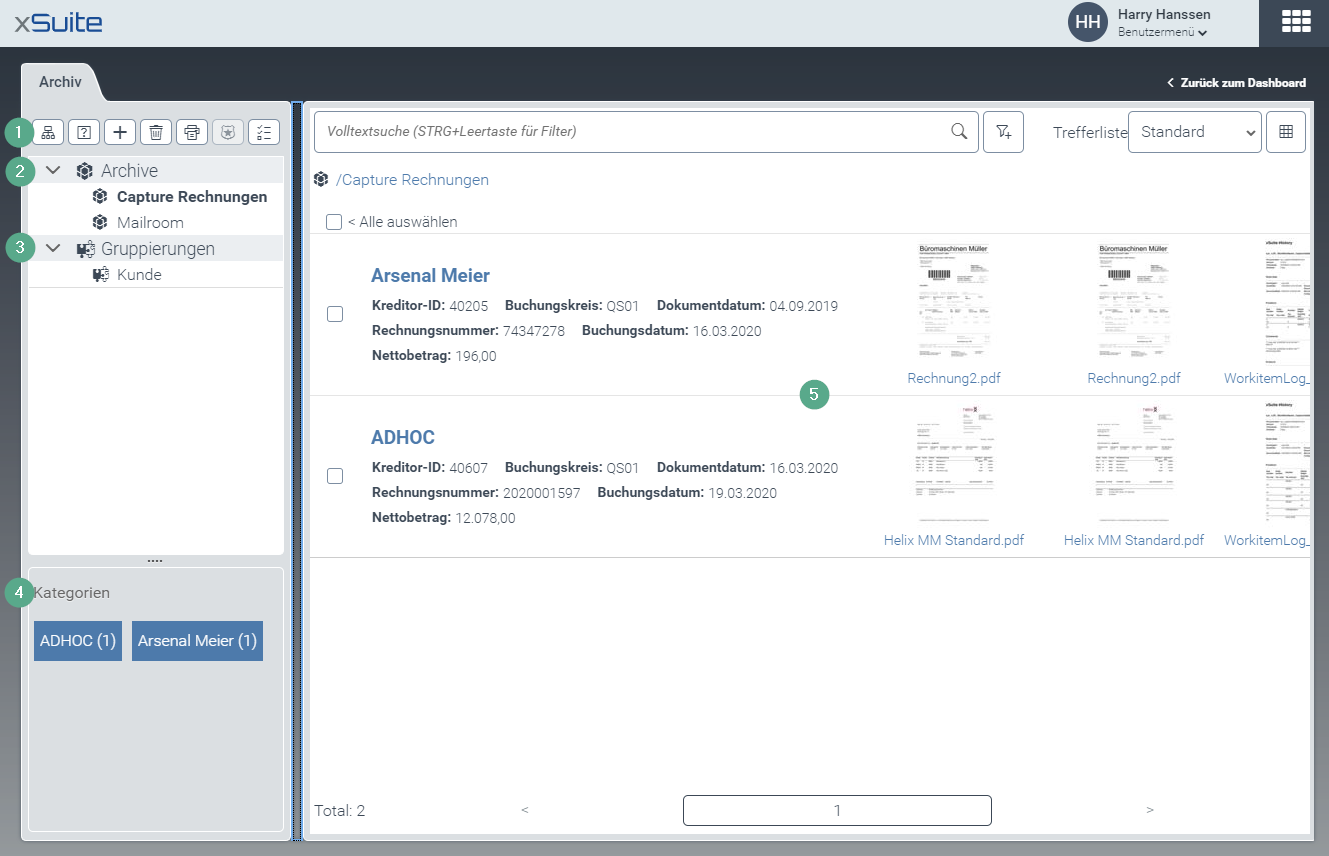Switch result view with the grid icon
Viewport: 1329px width, 856px height.
click(x=1285, y=132)
